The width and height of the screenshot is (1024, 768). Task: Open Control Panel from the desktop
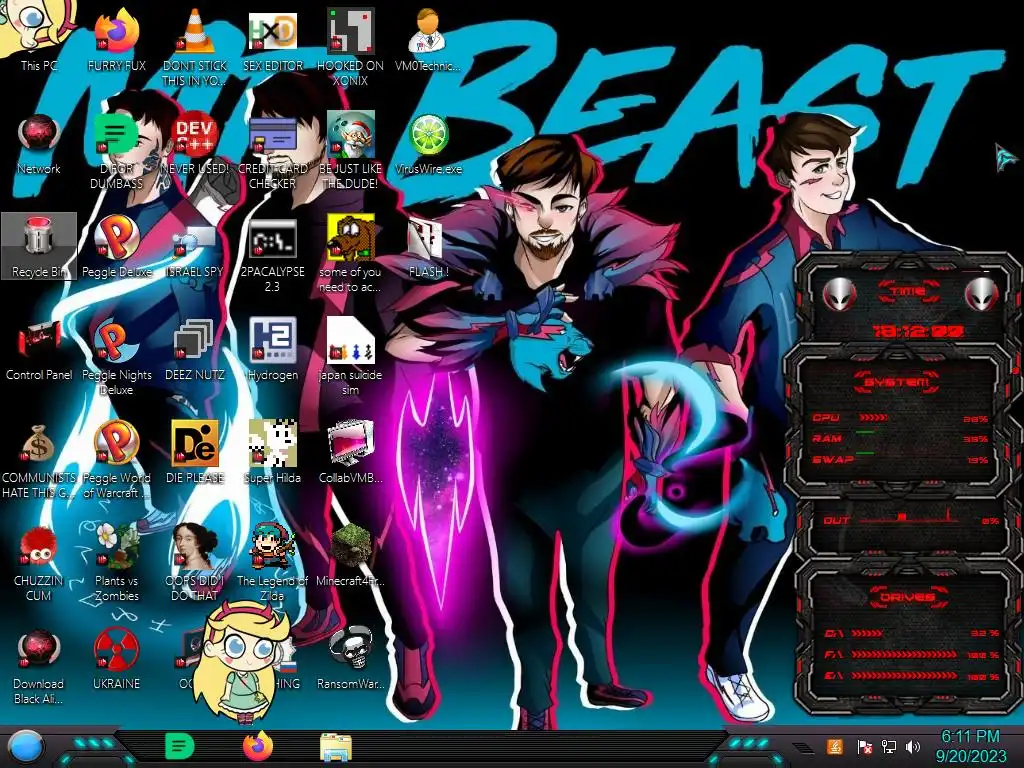pos(39,349)
